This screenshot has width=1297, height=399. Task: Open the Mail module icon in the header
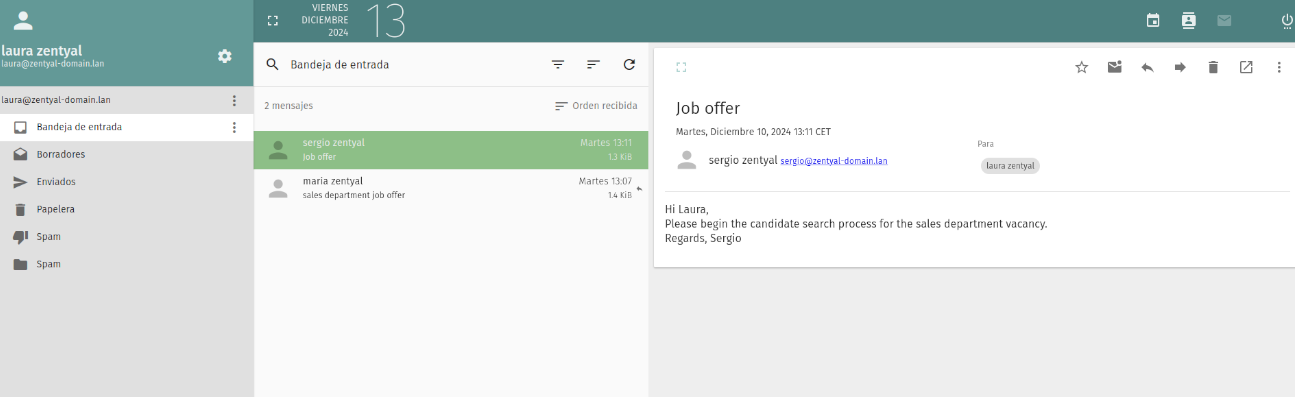(x=1224, y=20)
